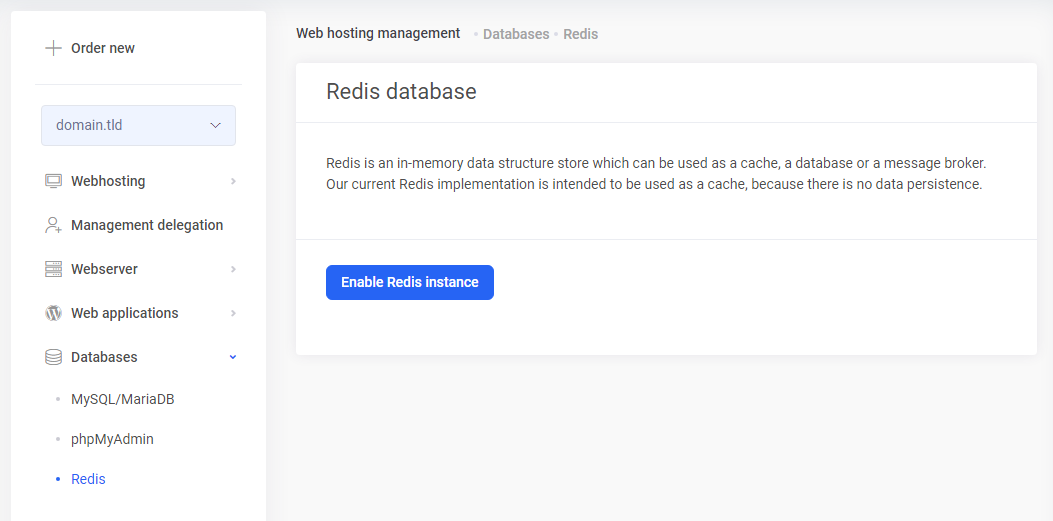The image size is (1053, 521).
Task: Click the Webserver rack icon
Action: [54, 269]
